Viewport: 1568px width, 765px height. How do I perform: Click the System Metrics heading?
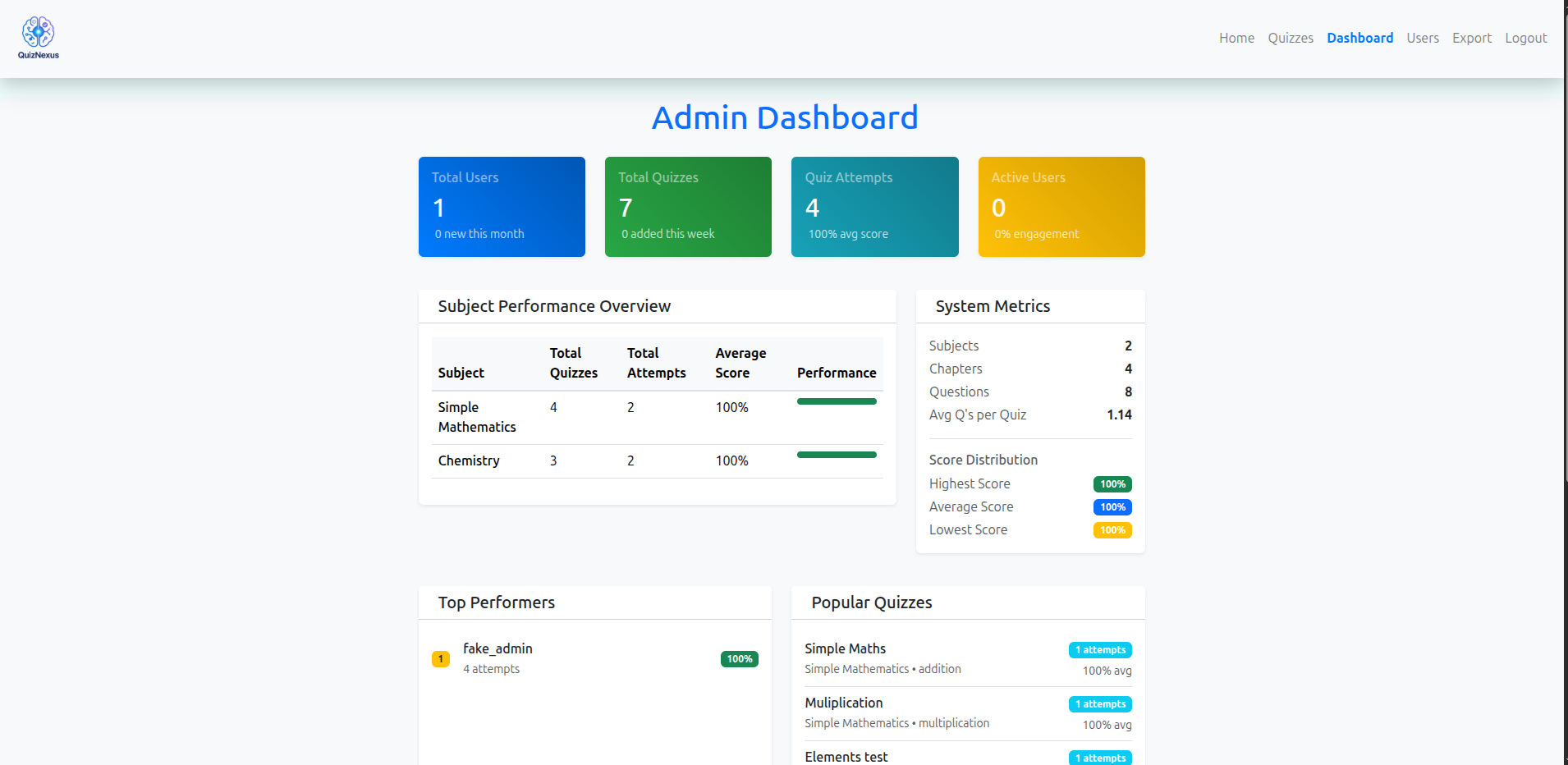(993, 306)
